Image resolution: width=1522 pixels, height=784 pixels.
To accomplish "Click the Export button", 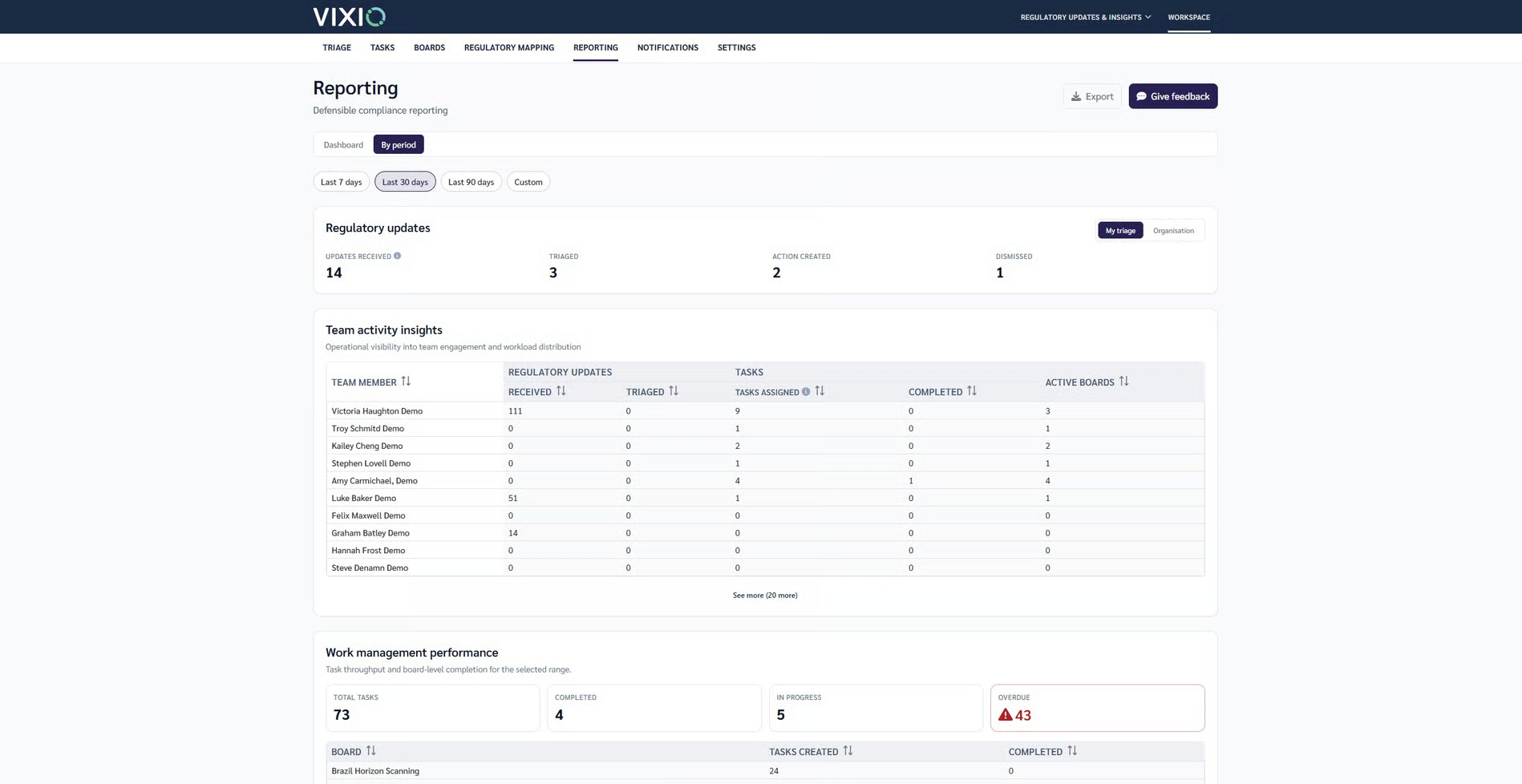I will 1092,96.
